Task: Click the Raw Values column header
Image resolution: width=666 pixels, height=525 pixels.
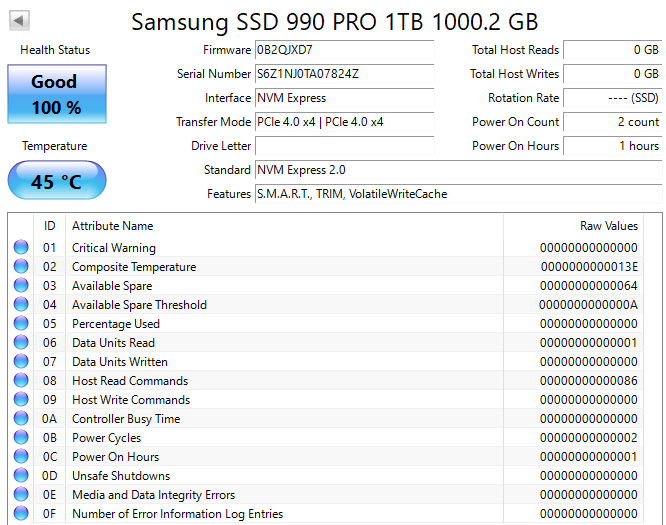Action: coord(609,226)
